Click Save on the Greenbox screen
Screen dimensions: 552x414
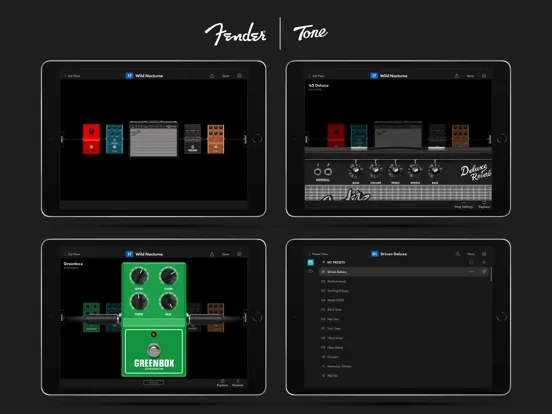pos(226,254)
